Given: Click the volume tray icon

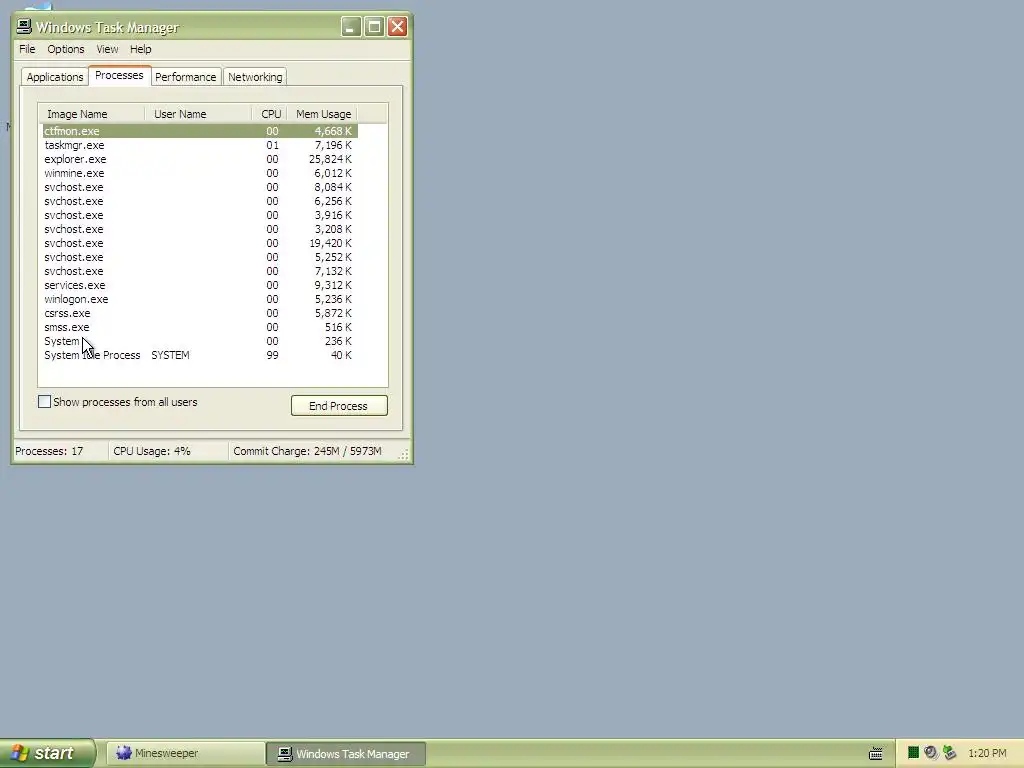Looking at the screenshot, I should (x=931, y=753).
